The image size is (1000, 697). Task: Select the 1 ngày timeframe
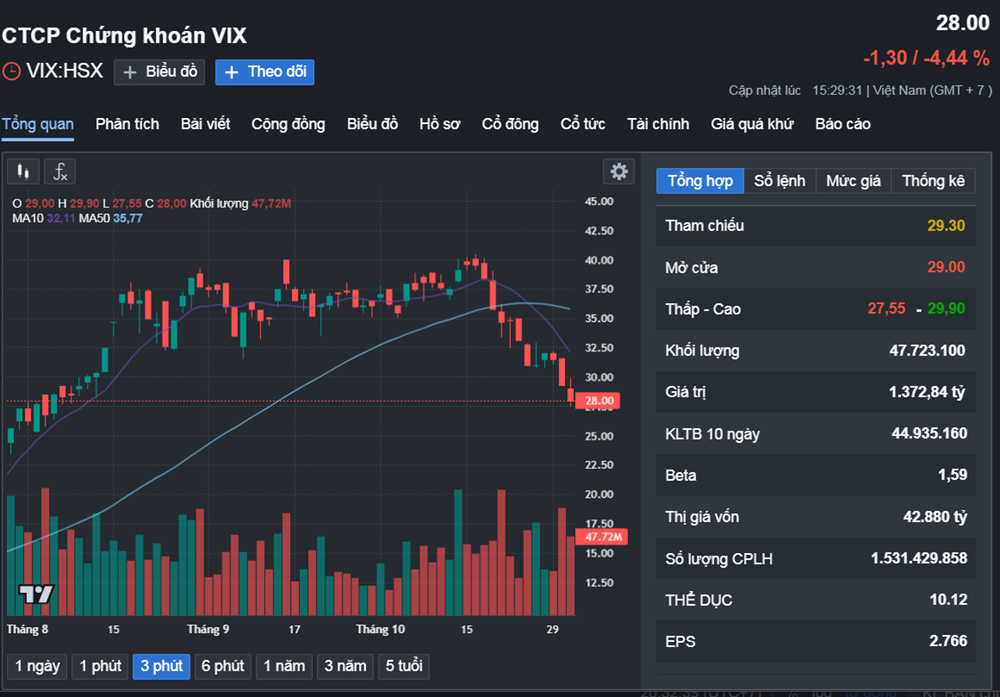click(x=36, y=666)
